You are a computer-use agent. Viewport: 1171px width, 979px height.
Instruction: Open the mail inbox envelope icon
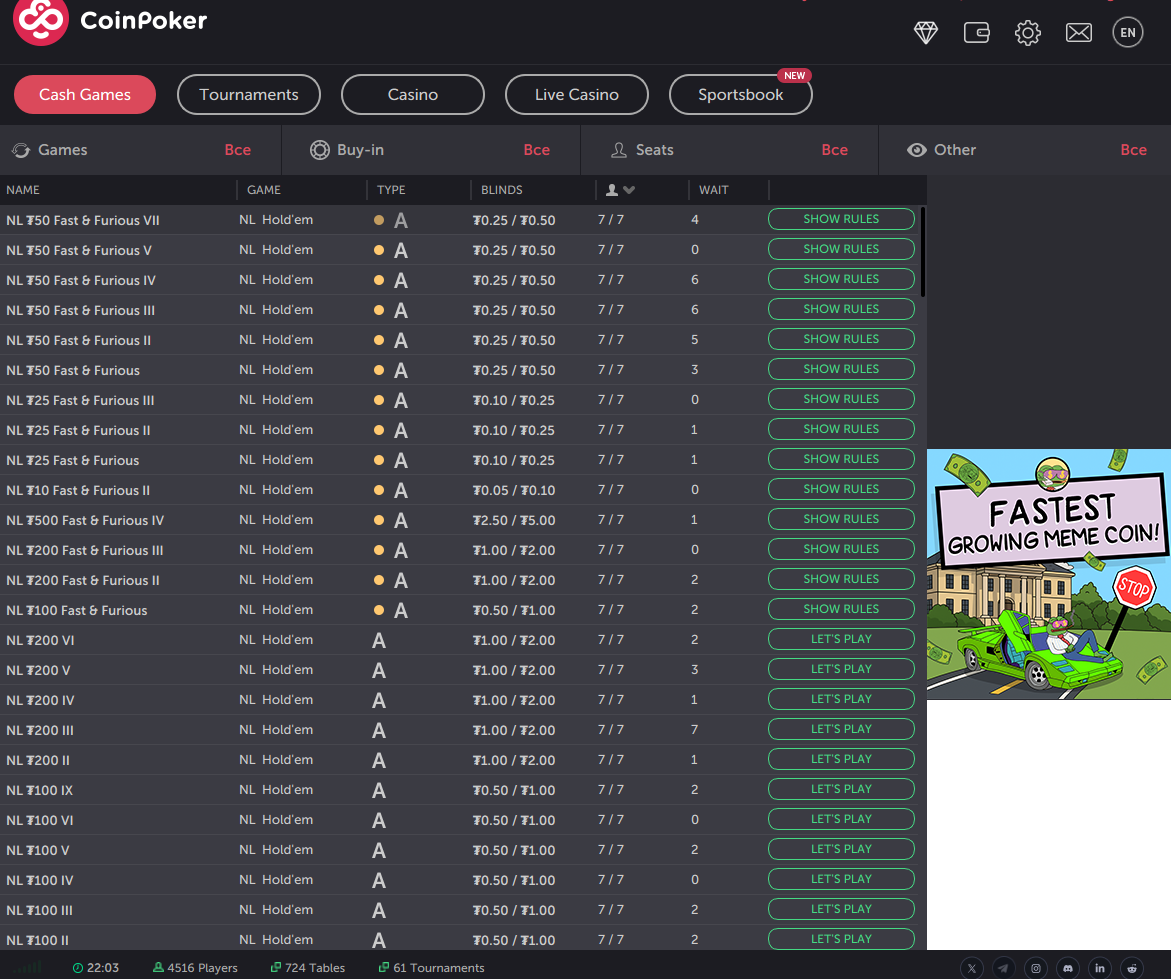click(1078, 32)
